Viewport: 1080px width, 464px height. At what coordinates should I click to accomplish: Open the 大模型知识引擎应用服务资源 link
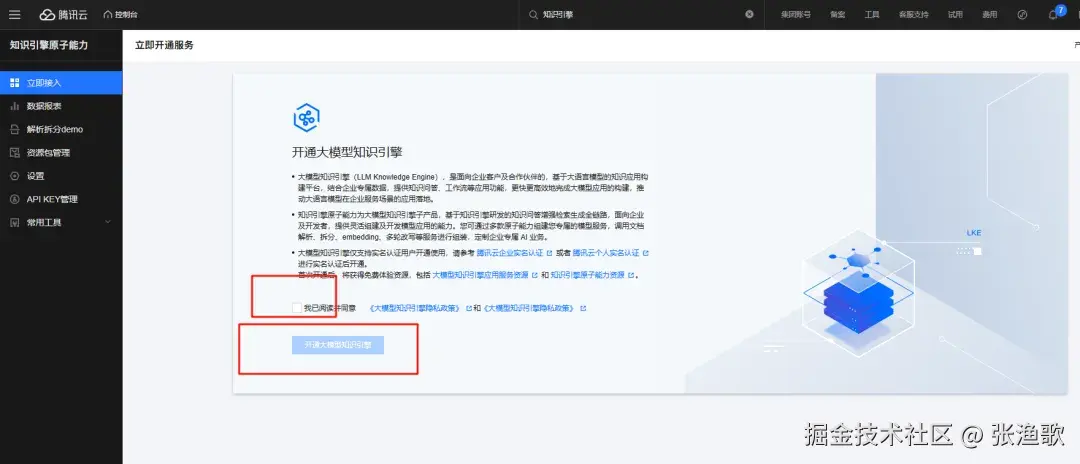pos(480,275)
